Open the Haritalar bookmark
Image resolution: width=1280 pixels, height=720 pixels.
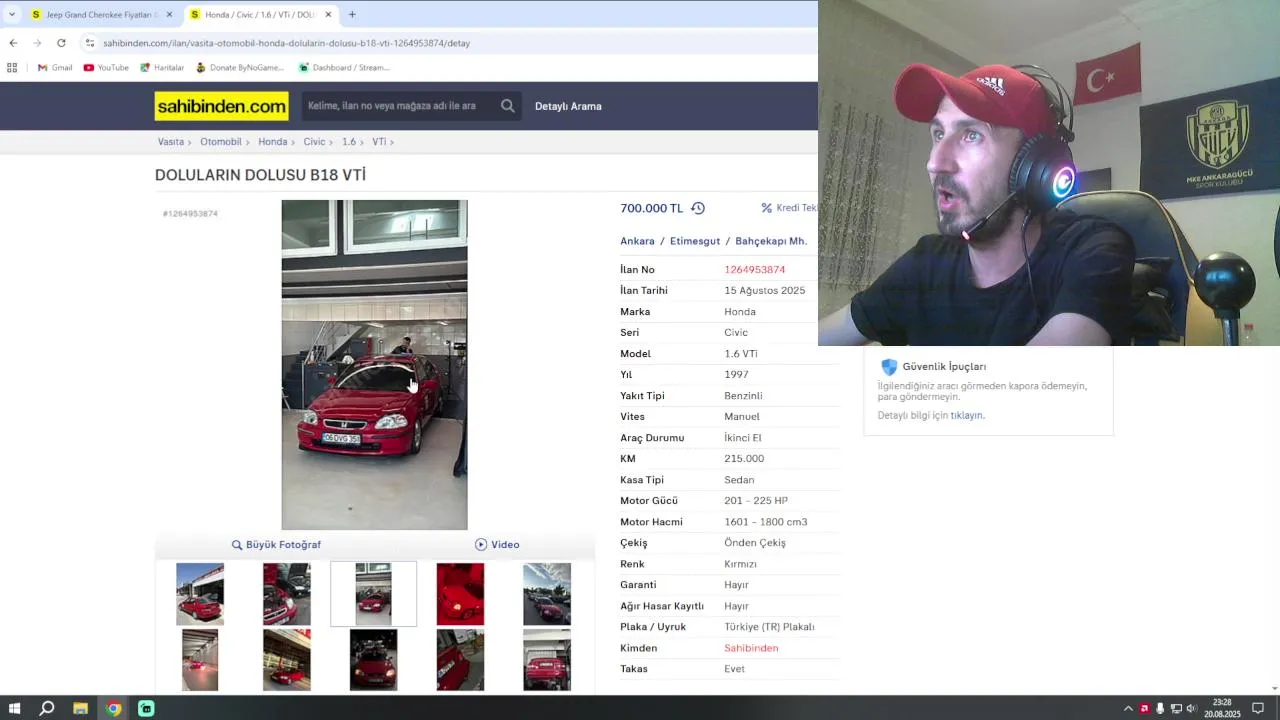click(162, 68)
